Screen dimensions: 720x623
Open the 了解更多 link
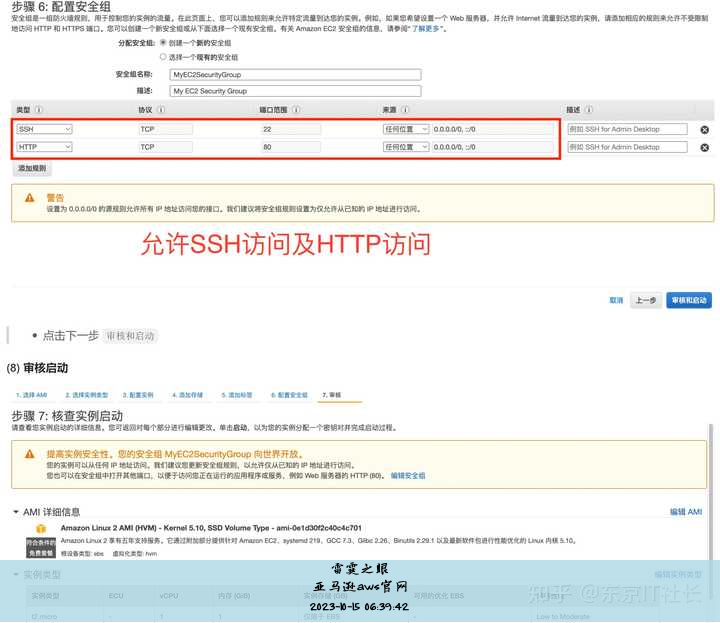point(427,28)
